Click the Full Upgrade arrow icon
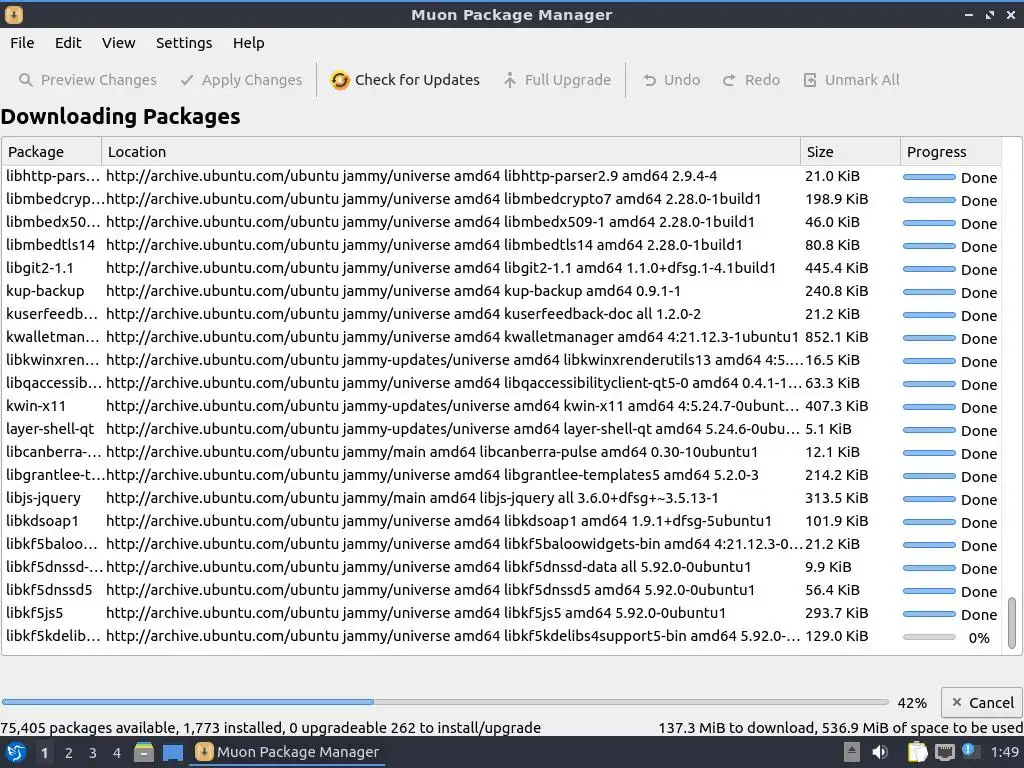Screen dimensions: 1024x768 tap(509, 80)
